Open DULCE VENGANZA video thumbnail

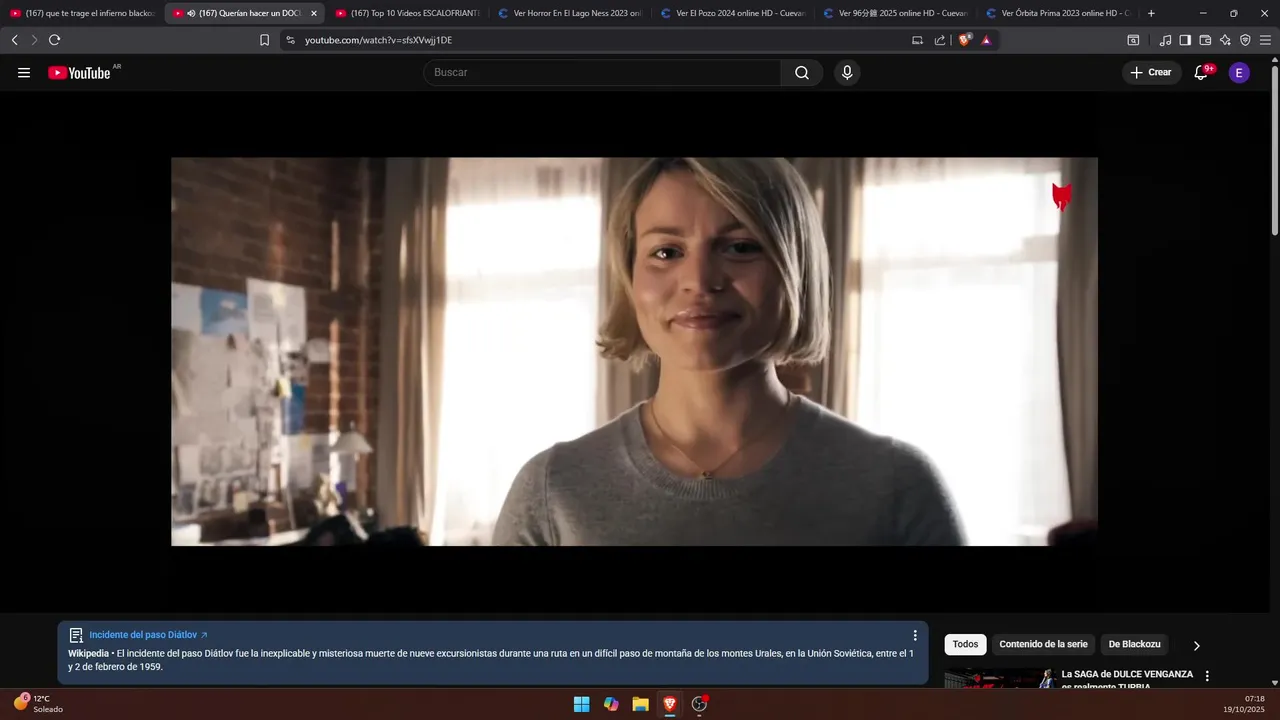pos(1000,679)
